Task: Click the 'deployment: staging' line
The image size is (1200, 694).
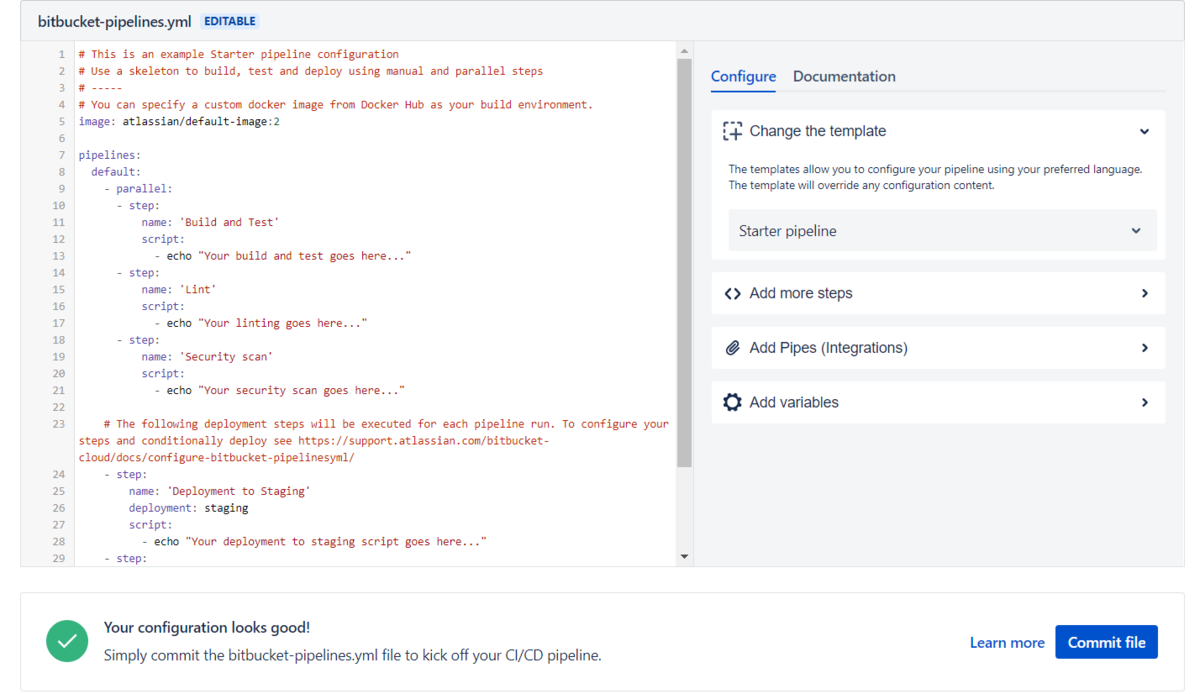Action: click(x=188, y=508)
